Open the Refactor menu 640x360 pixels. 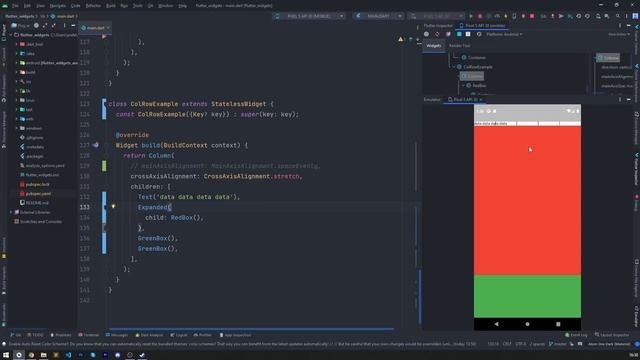(x=93, y=6)
